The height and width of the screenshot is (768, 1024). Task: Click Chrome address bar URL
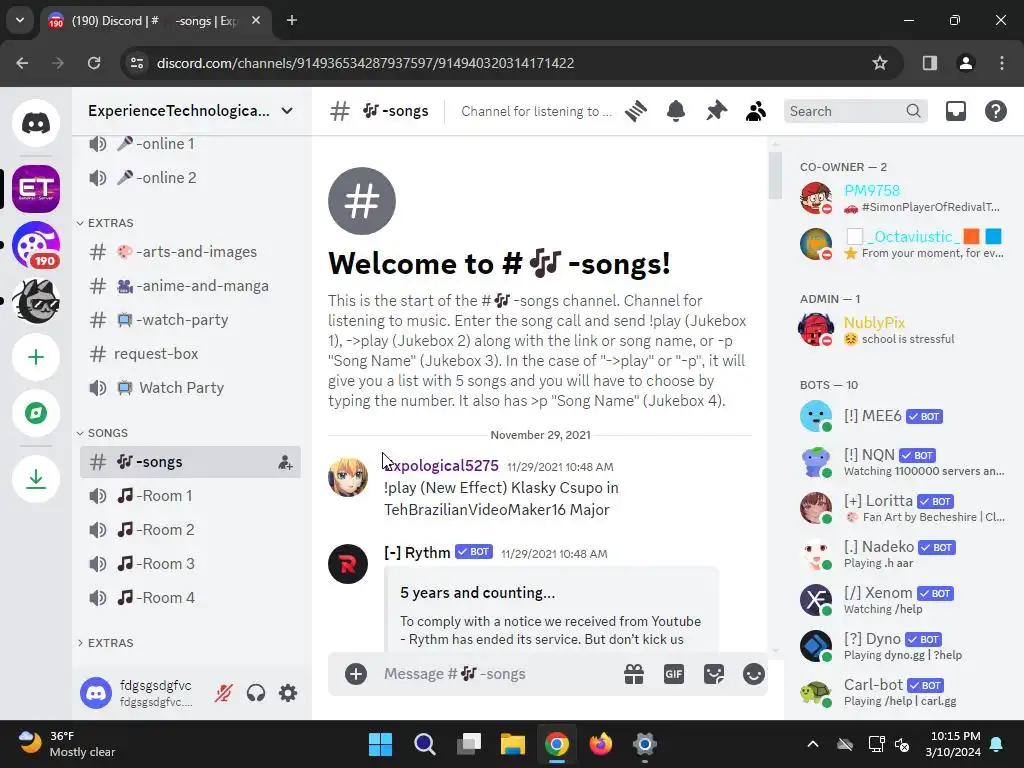point(365,63)
